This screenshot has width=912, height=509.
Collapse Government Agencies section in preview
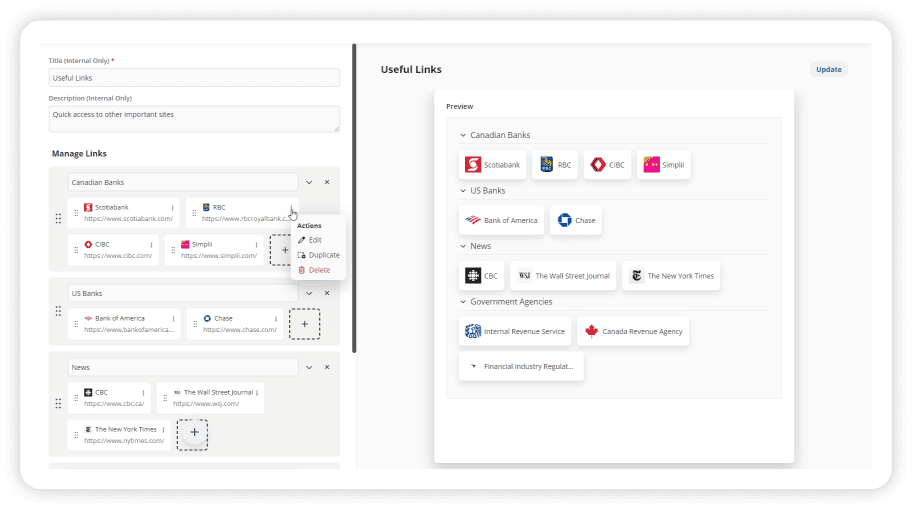[463, 301]
